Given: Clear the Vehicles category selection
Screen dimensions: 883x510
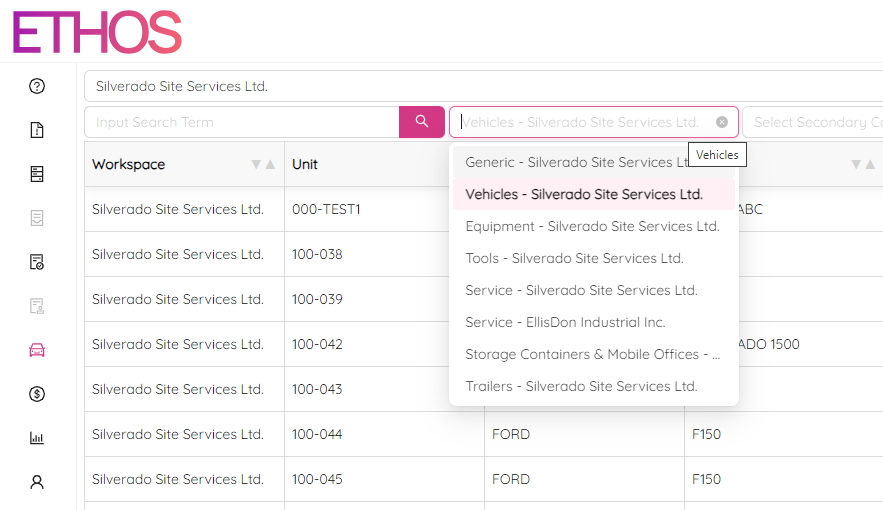Looking at the screenshot, I should pyautogui.click(x=722, y=122).
